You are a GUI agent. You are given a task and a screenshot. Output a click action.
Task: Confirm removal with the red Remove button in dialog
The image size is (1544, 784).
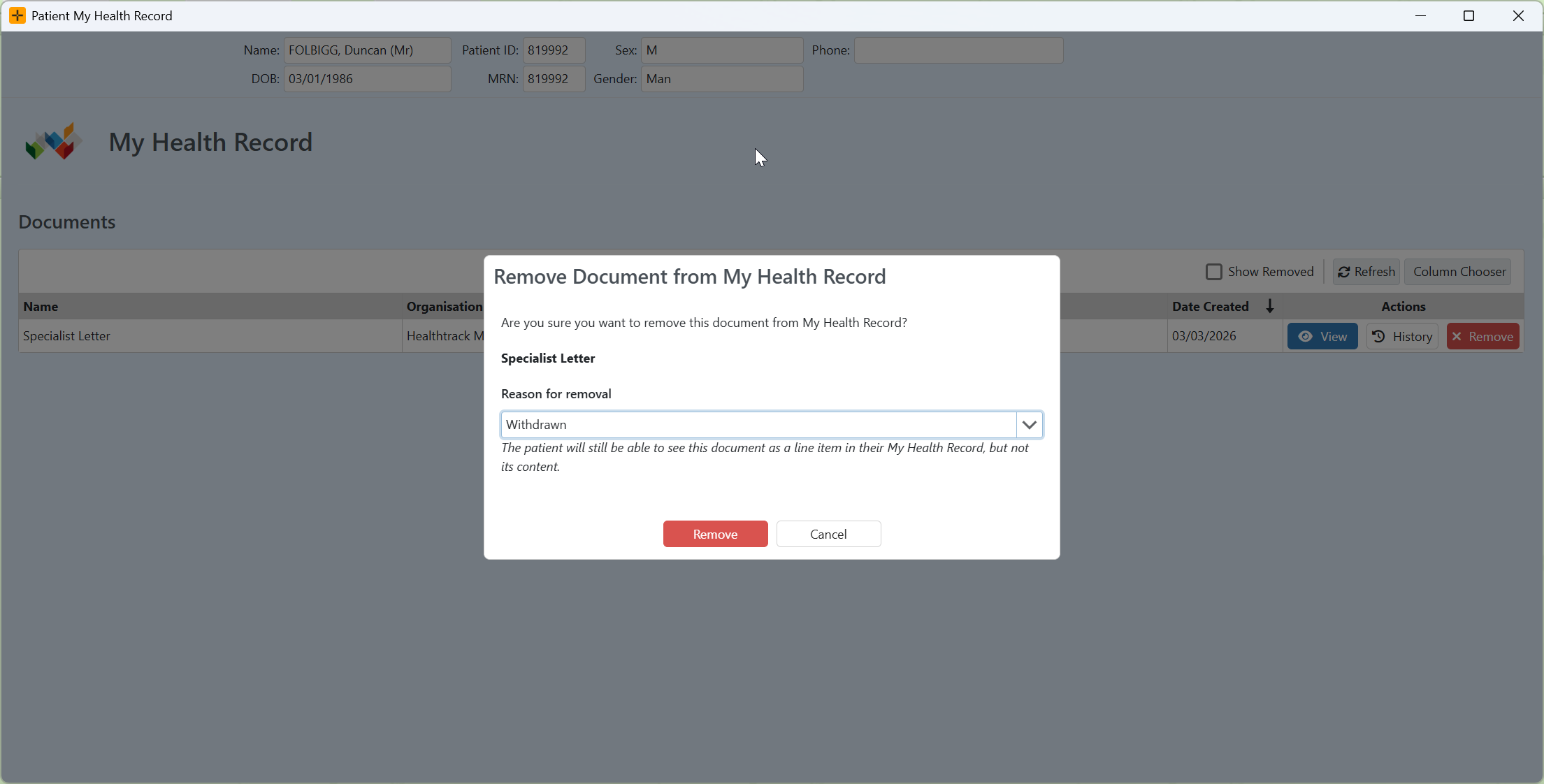[x=715, y=534]
